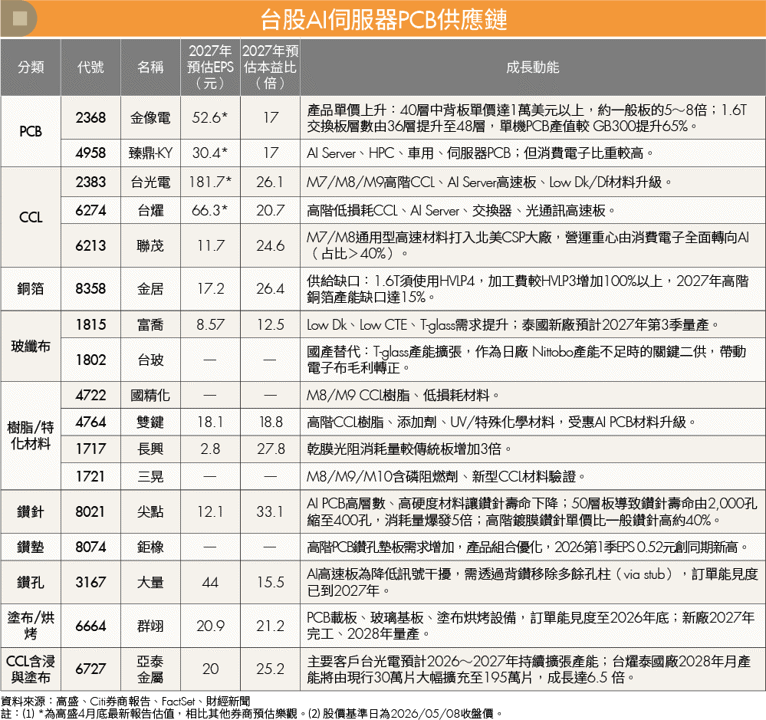Click company name 雙鍵
The width and height of the screenshot is (766, 720).
pyautogui.click(x=150, y=422)
